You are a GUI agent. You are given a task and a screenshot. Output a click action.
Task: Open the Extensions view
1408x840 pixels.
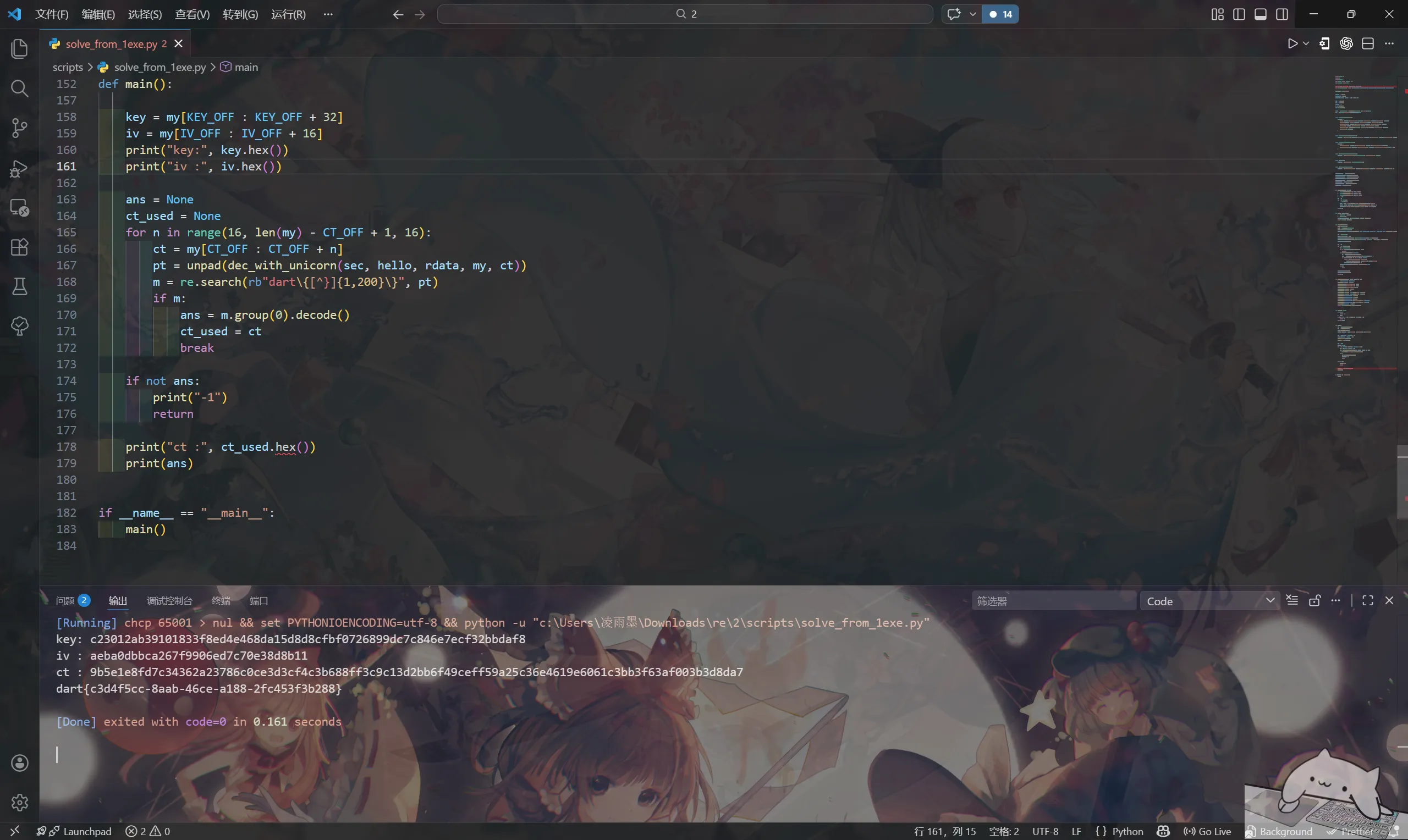tap(19, 247)
